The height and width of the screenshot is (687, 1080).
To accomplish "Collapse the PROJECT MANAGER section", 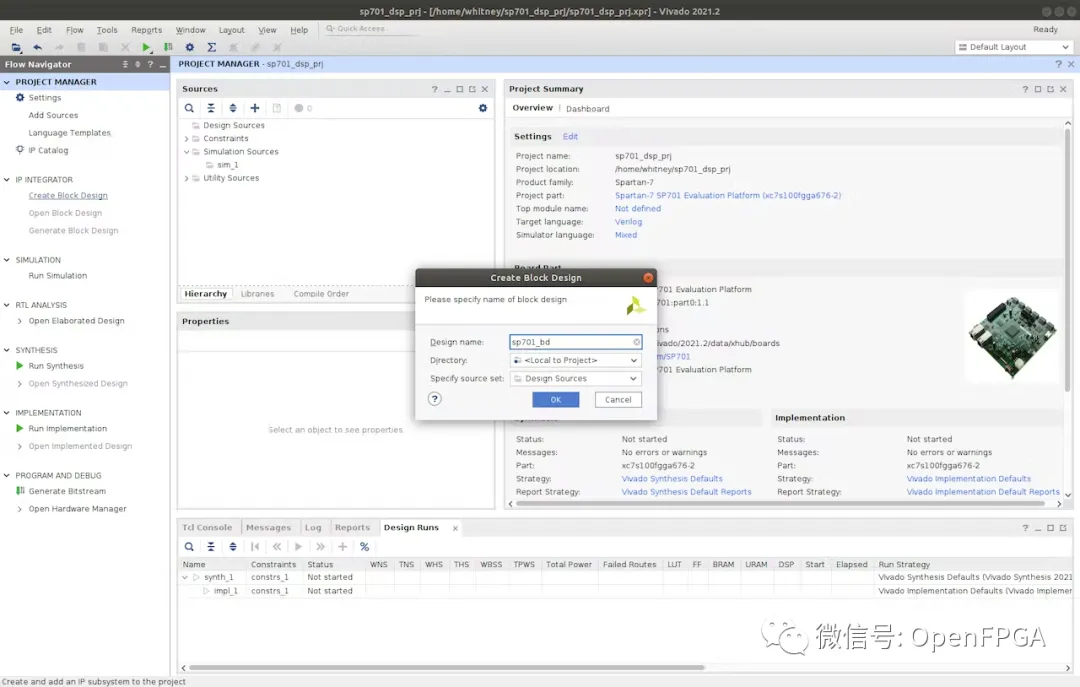I will click(7, 82).
